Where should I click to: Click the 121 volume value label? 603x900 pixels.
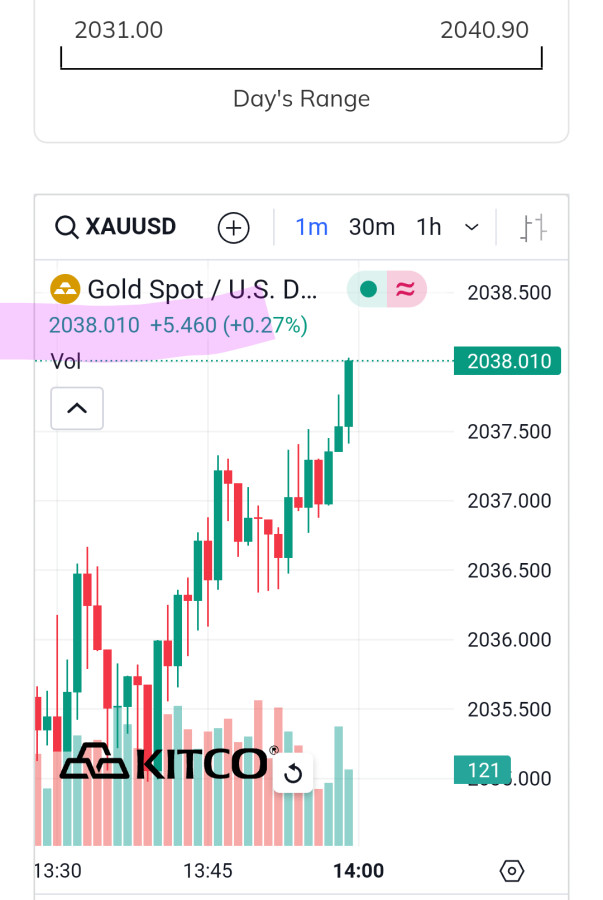click(483, 770)
